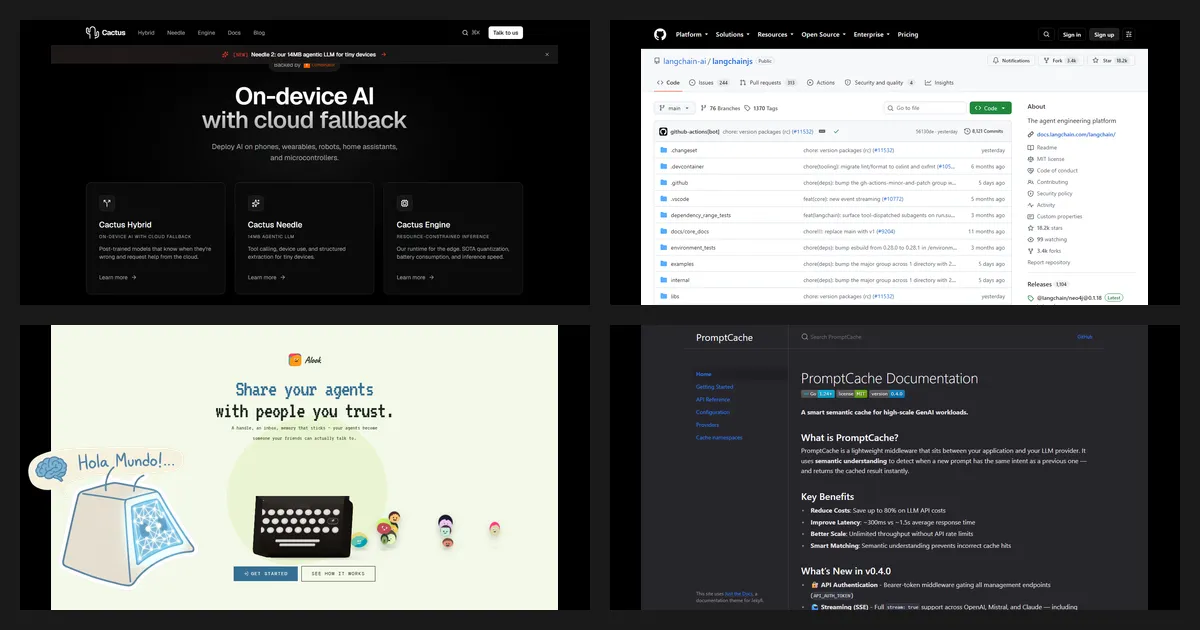Click the search magnifier on Cactus site
Image resolution: width=1200 pixels, height=630 pixels.
coord(465,32)
